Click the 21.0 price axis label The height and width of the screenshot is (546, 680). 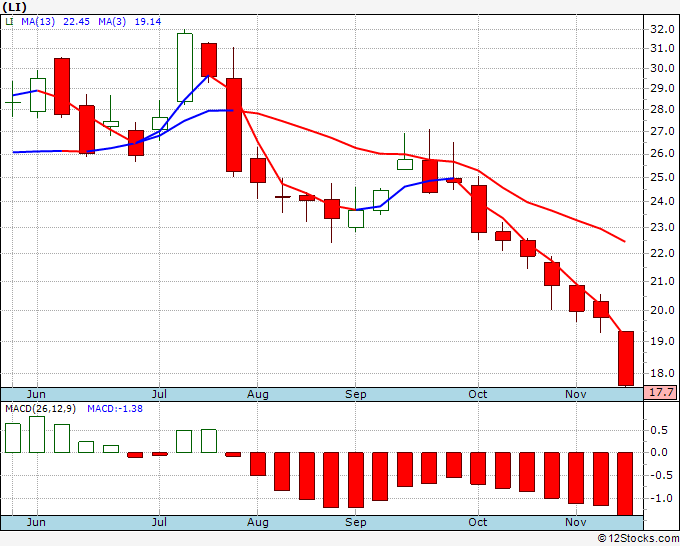(662, 281)
